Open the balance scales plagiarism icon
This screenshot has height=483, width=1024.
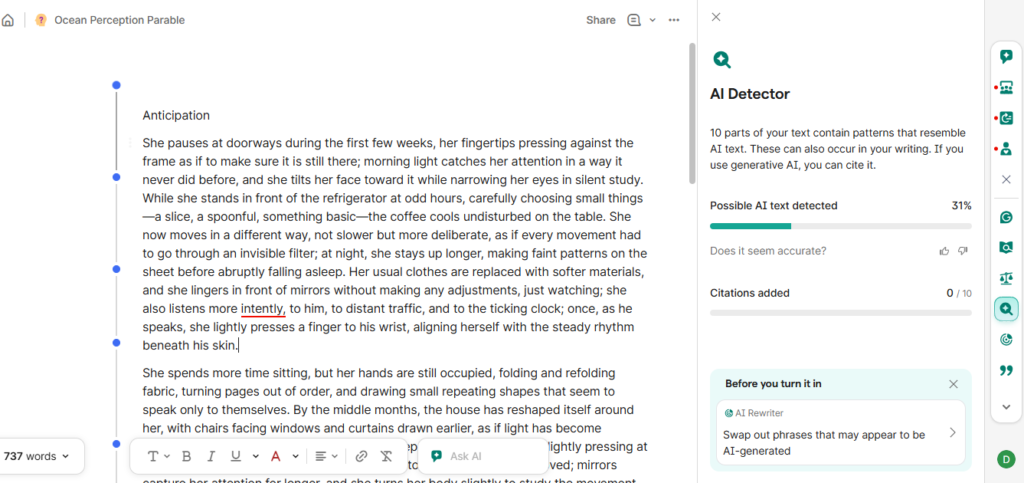click(1006, 279)
